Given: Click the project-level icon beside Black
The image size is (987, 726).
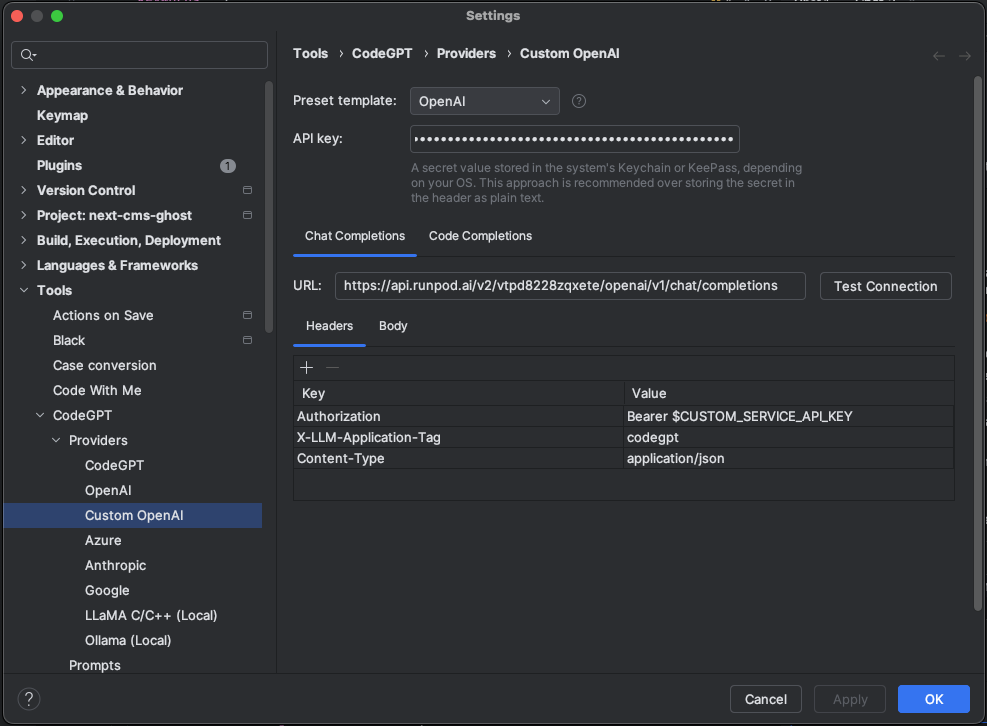Looking at the screenshot, I should (247, 340).
